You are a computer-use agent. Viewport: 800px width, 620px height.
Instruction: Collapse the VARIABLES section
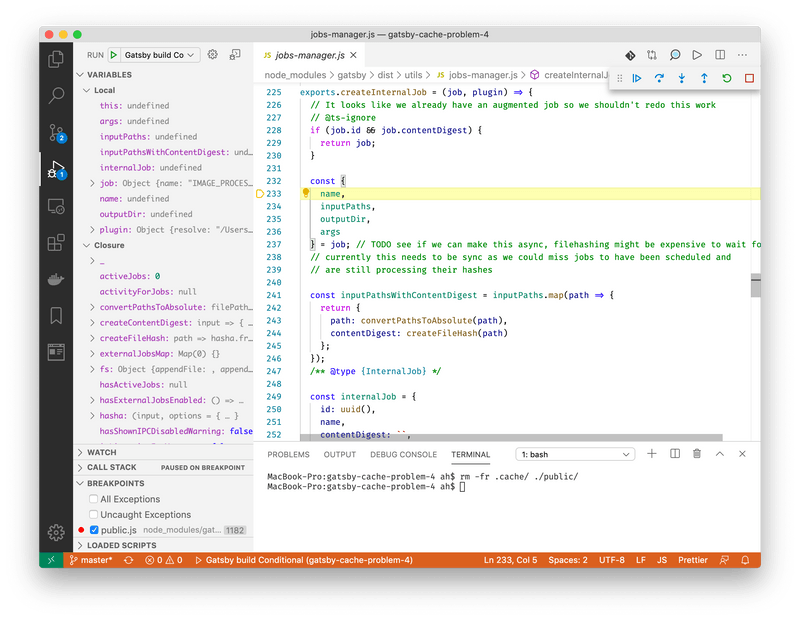80,75
